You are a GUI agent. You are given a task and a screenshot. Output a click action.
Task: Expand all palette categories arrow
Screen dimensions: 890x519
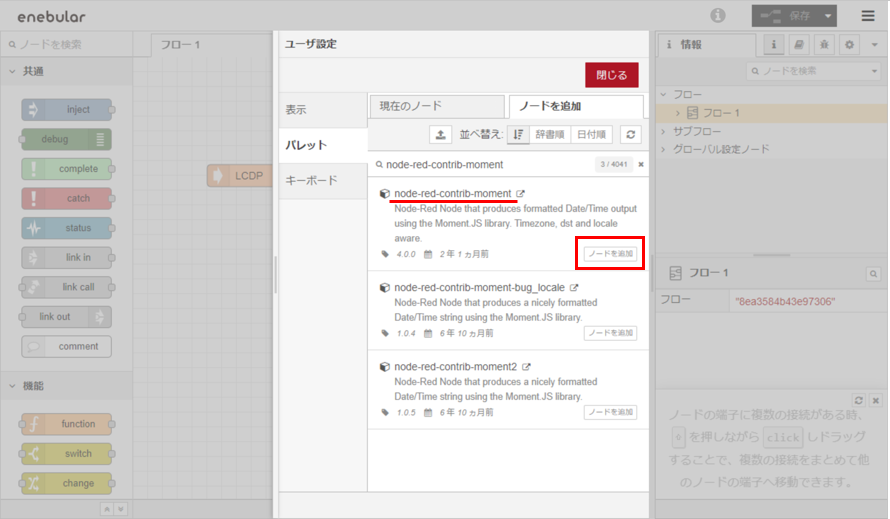click(120, 509)
